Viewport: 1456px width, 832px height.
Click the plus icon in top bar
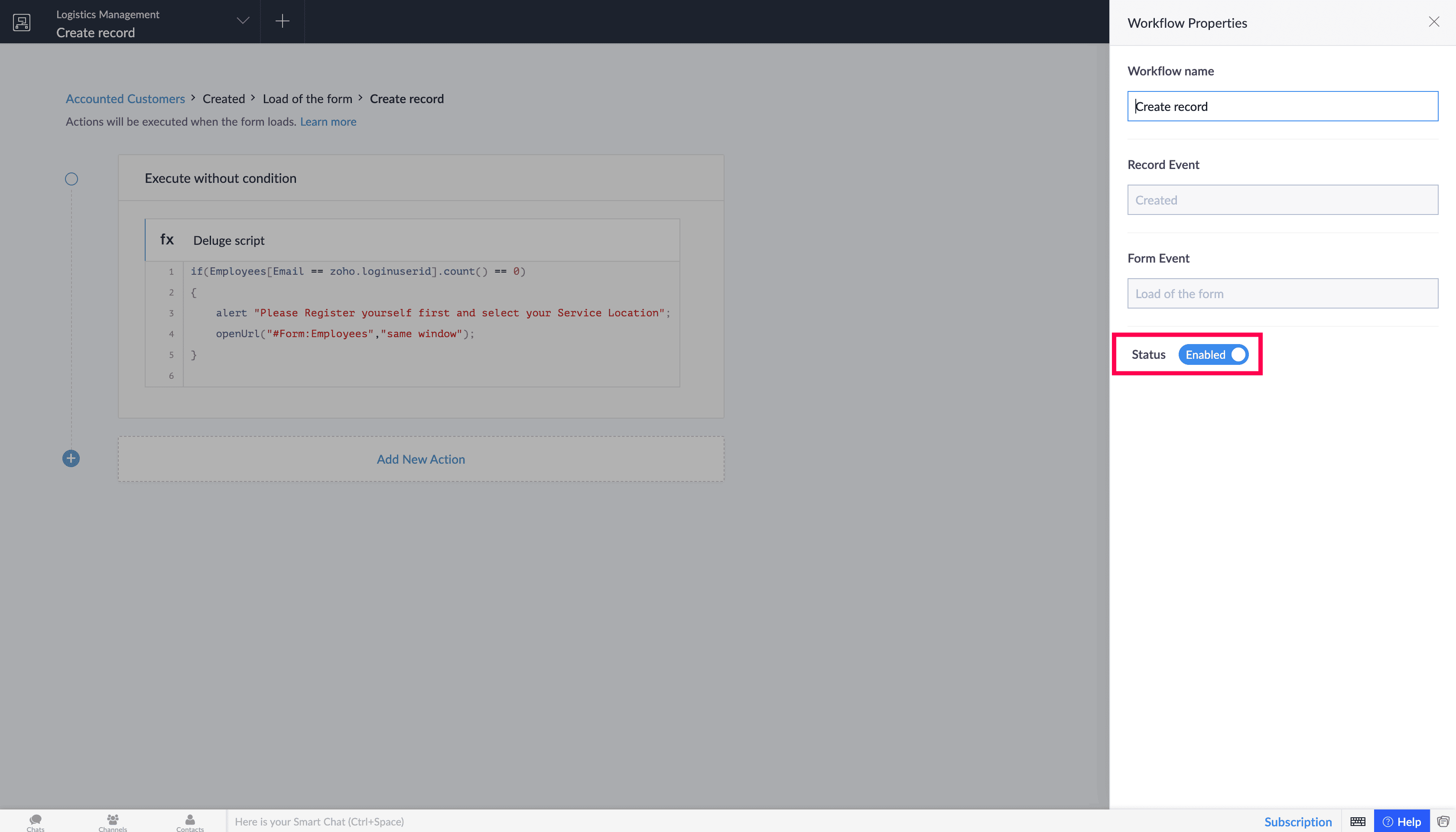point(282,21)
